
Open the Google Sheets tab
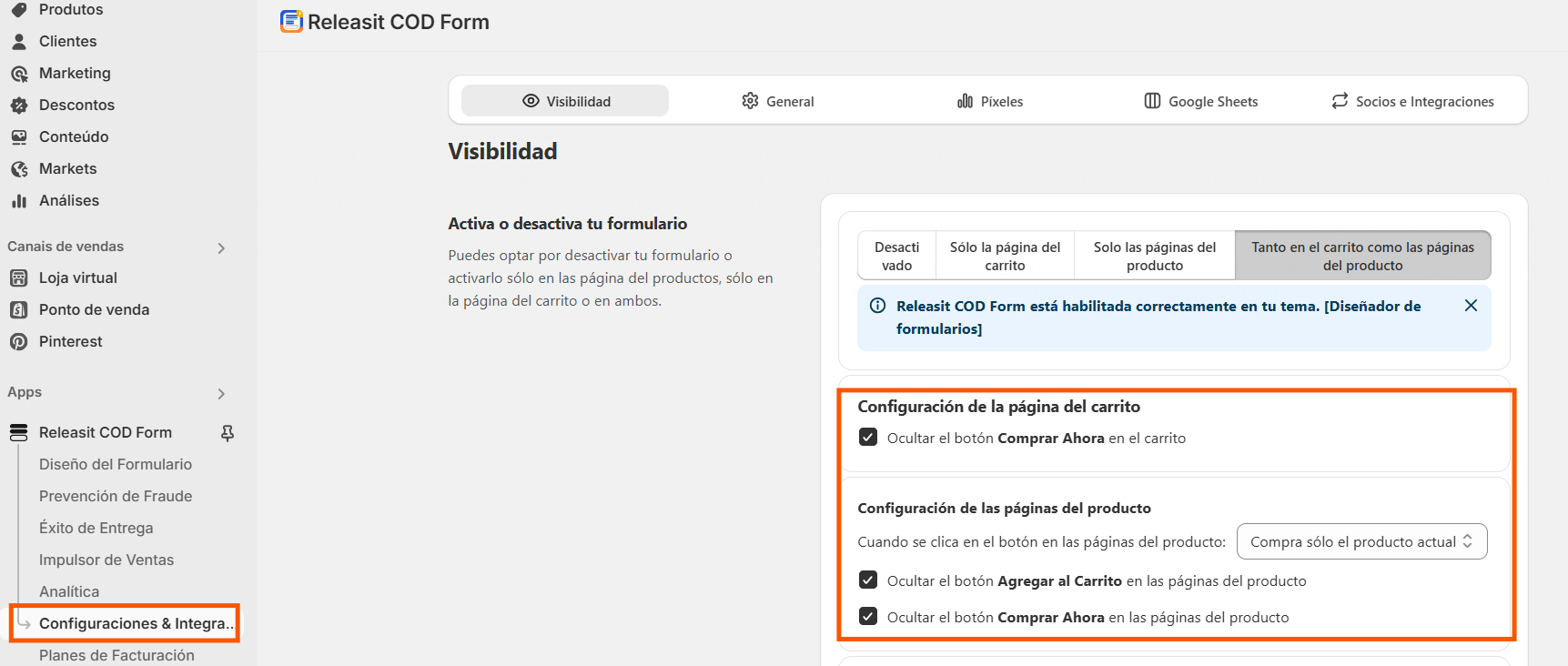pyautogui.click(x=1201, y=101)
